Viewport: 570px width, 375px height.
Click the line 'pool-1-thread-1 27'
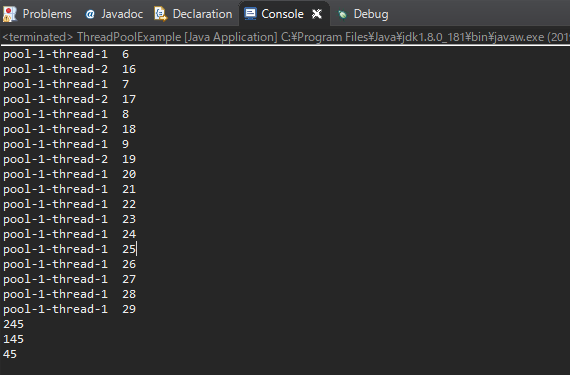pos(69,279)
